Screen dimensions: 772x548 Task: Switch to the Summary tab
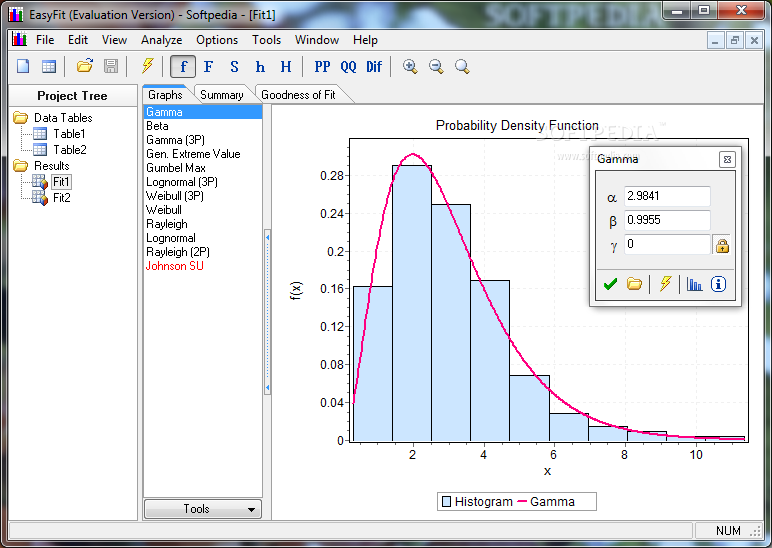[x=222, y=95]
